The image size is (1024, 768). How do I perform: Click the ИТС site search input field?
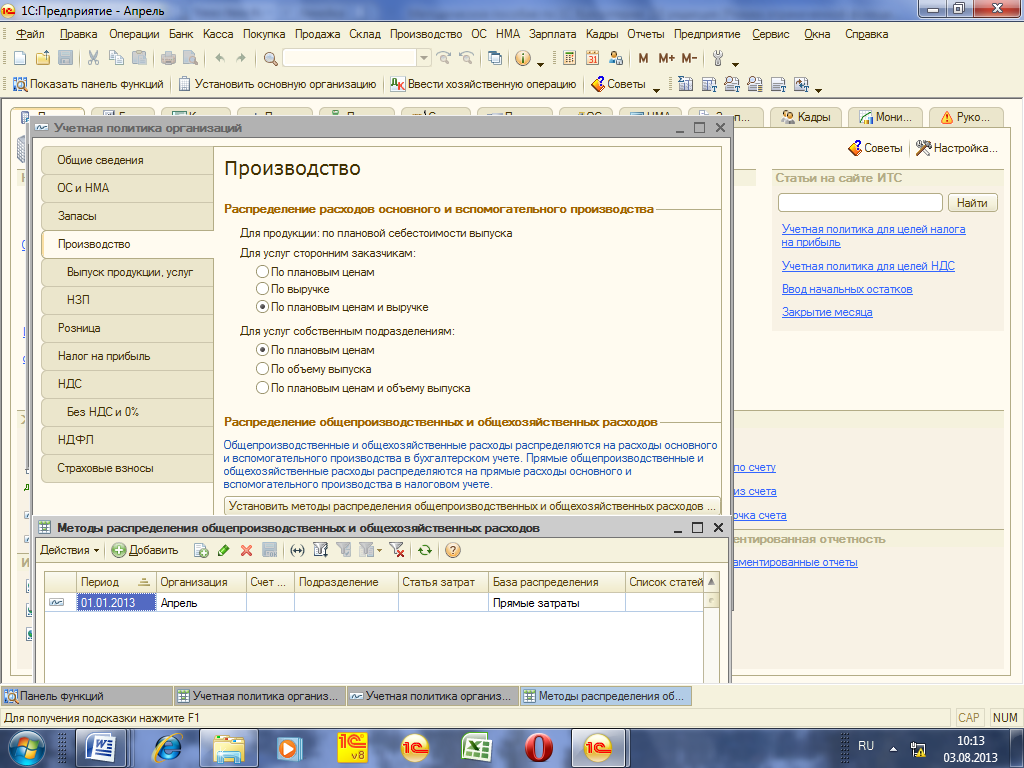pos(860,203)
